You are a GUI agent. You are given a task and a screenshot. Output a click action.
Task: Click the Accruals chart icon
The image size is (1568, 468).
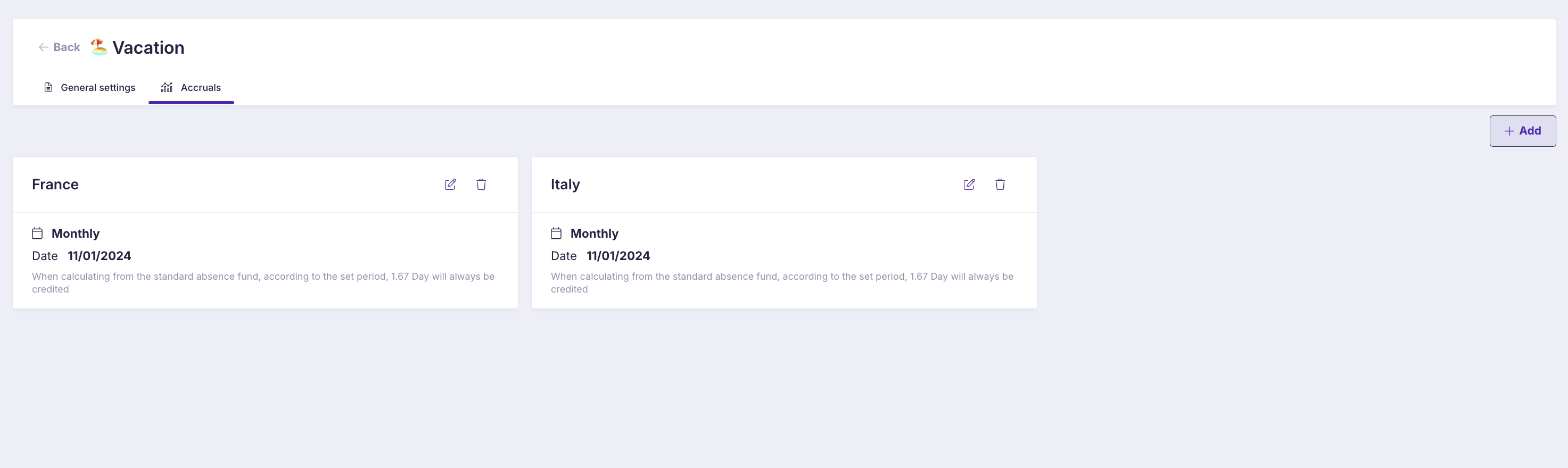[x=167, y=88]
